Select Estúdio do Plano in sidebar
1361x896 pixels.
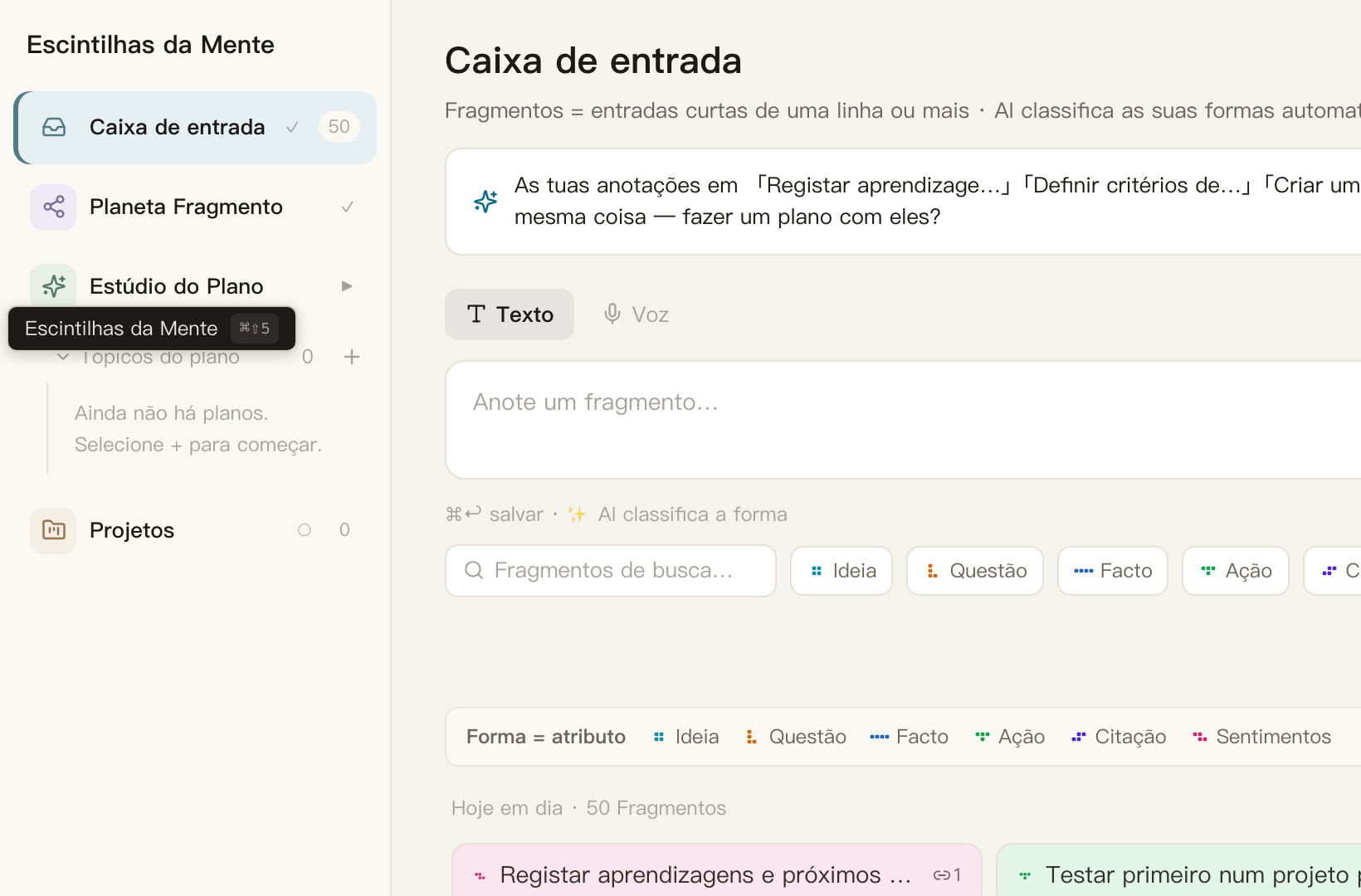tap(196, 286)
